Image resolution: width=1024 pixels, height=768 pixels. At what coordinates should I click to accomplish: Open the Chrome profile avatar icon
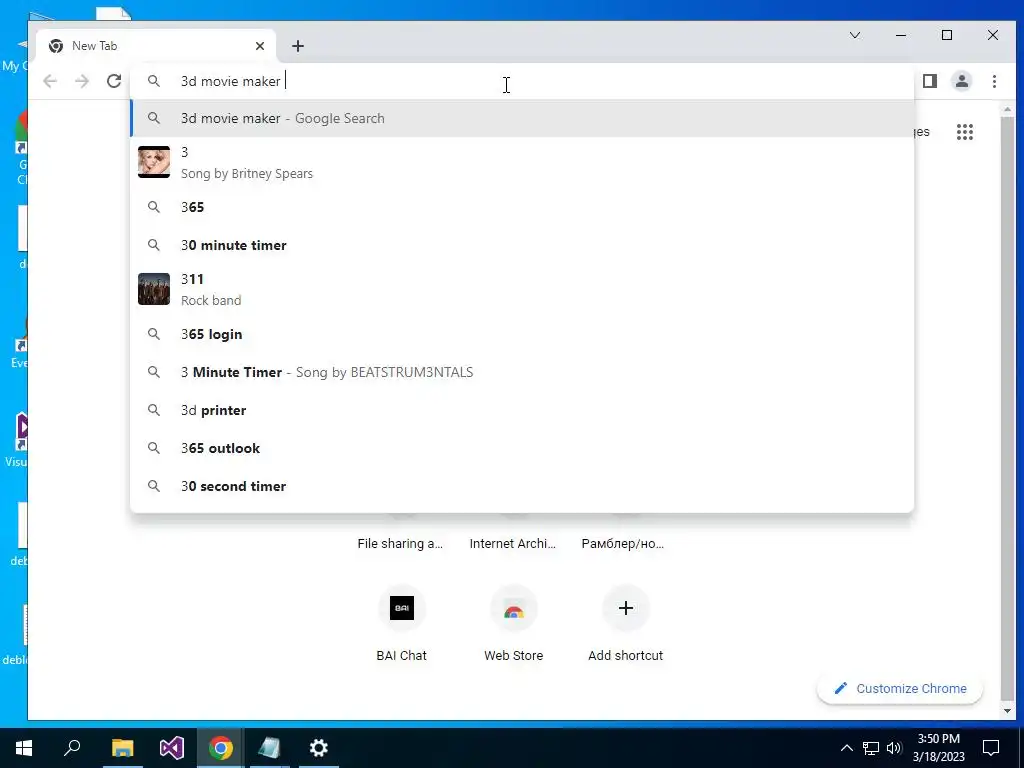962,81
